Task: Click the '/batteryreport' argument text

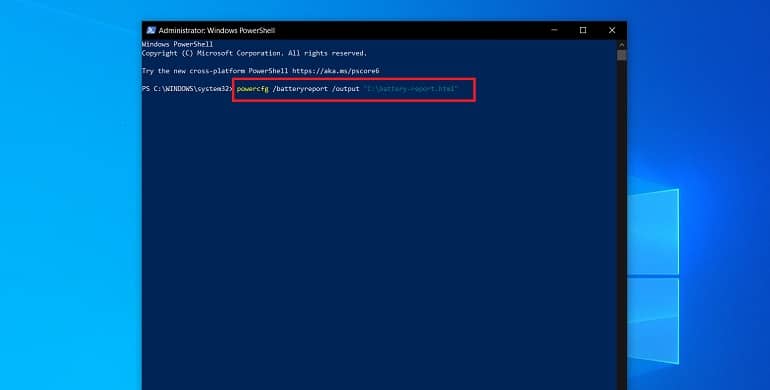Action: coord(300,89)
